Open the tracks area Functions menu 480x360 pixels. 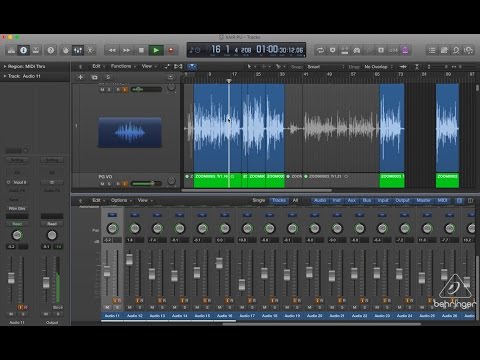coord(123,66)
